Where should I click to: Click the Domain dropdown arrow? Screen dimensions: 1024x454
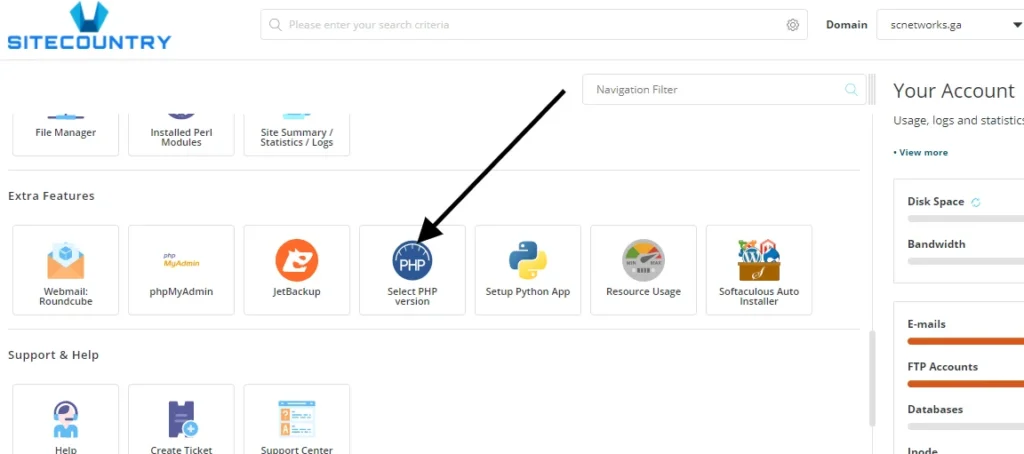tap(1017, 25)
